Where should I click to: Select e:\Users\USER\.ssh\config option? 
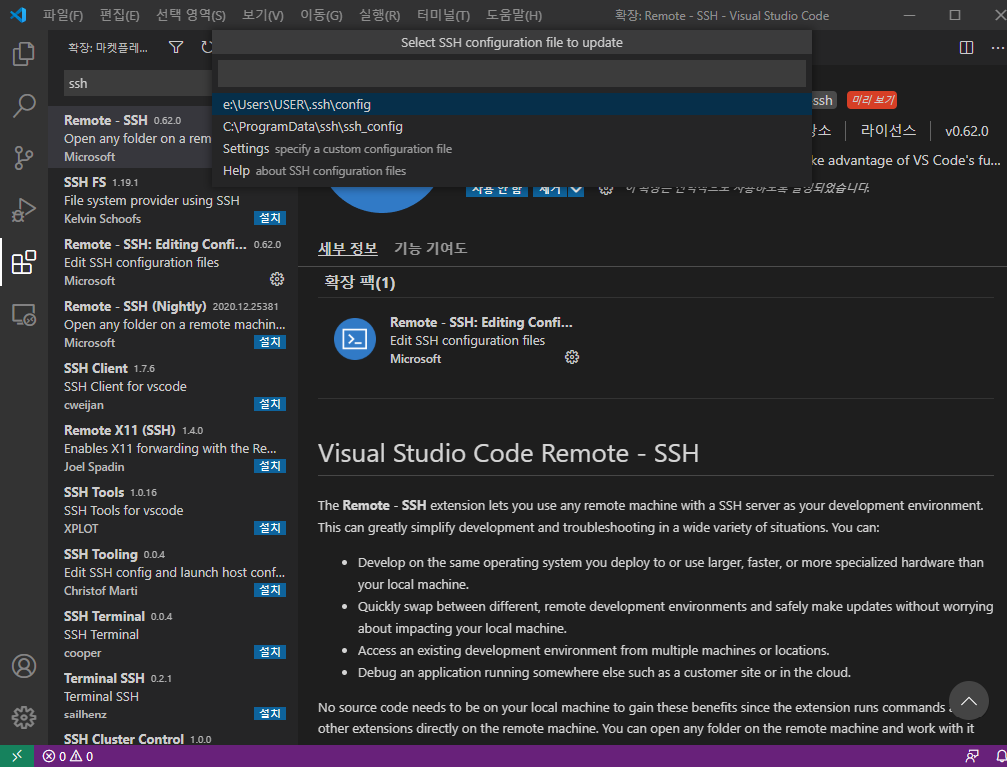tap(511, 104)
